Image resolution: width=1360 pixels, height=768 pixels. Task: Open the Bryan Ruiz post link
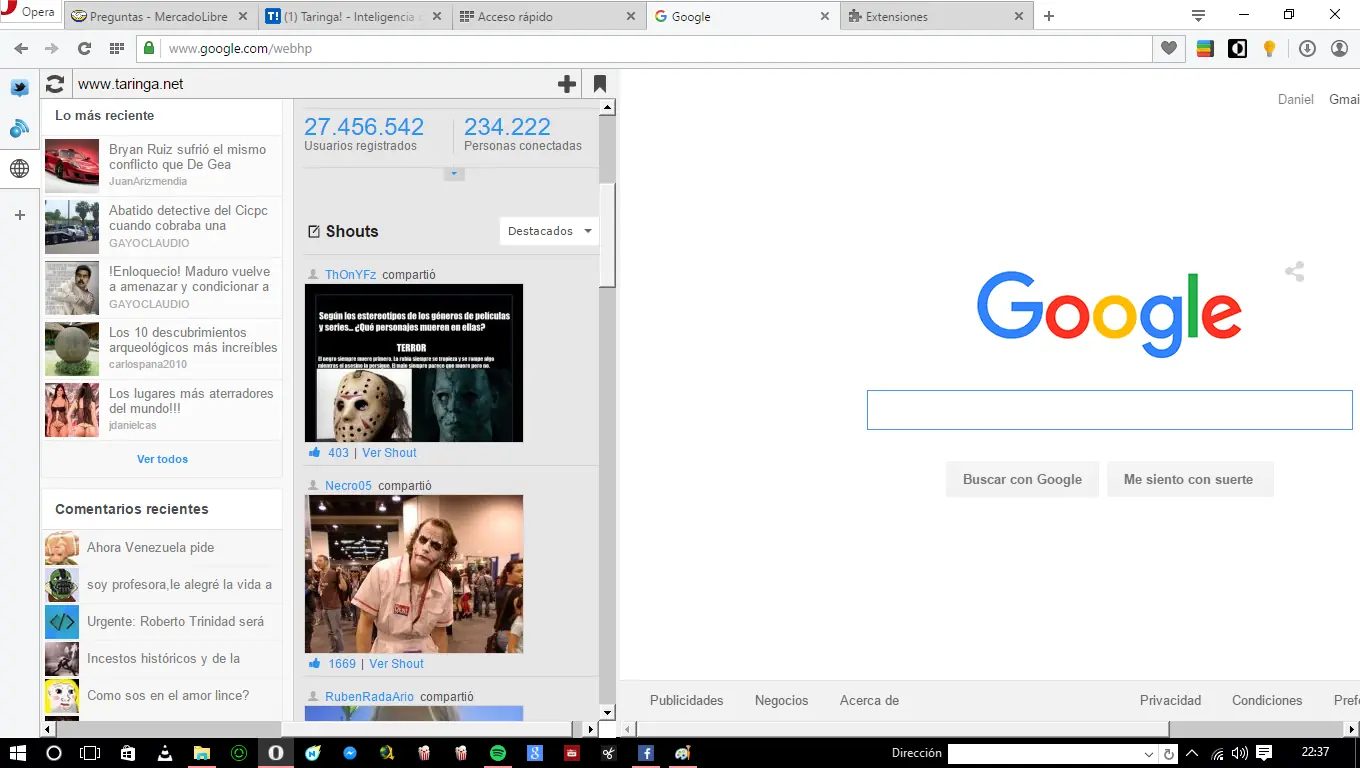[188, 157]
